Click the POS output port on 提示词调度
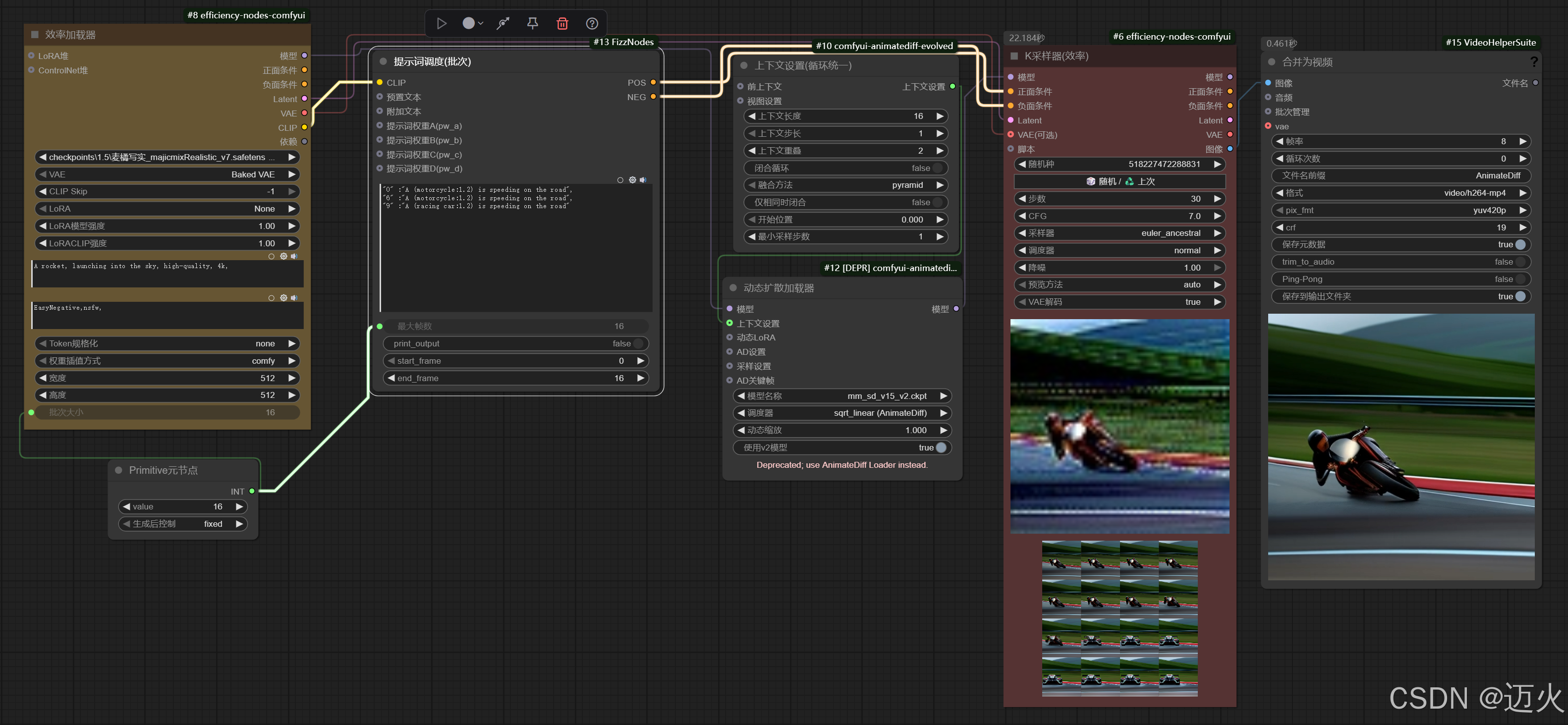Viewport: 1568px width, 725px height. click(653, 82)
